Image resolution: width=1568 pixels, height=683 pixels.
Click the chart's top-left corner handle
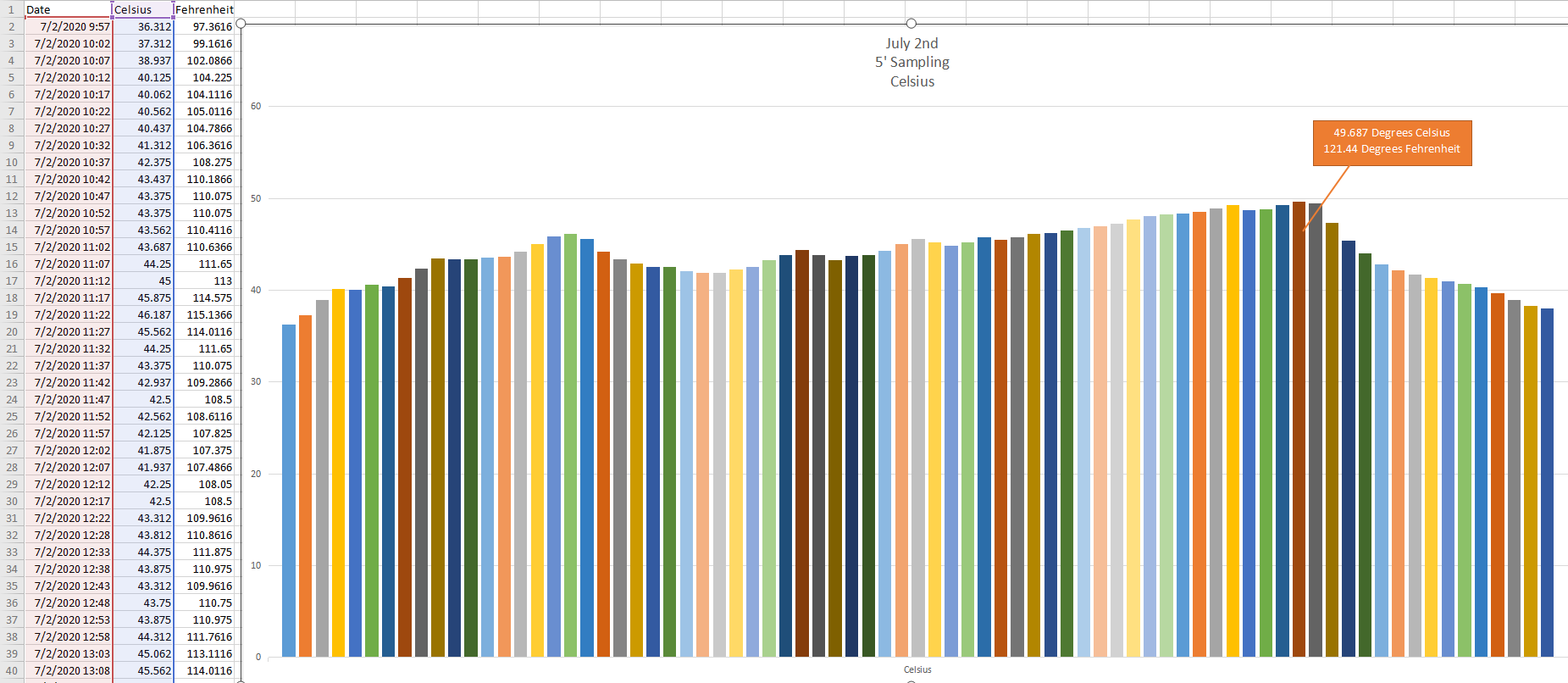click(x=241, y=23)
